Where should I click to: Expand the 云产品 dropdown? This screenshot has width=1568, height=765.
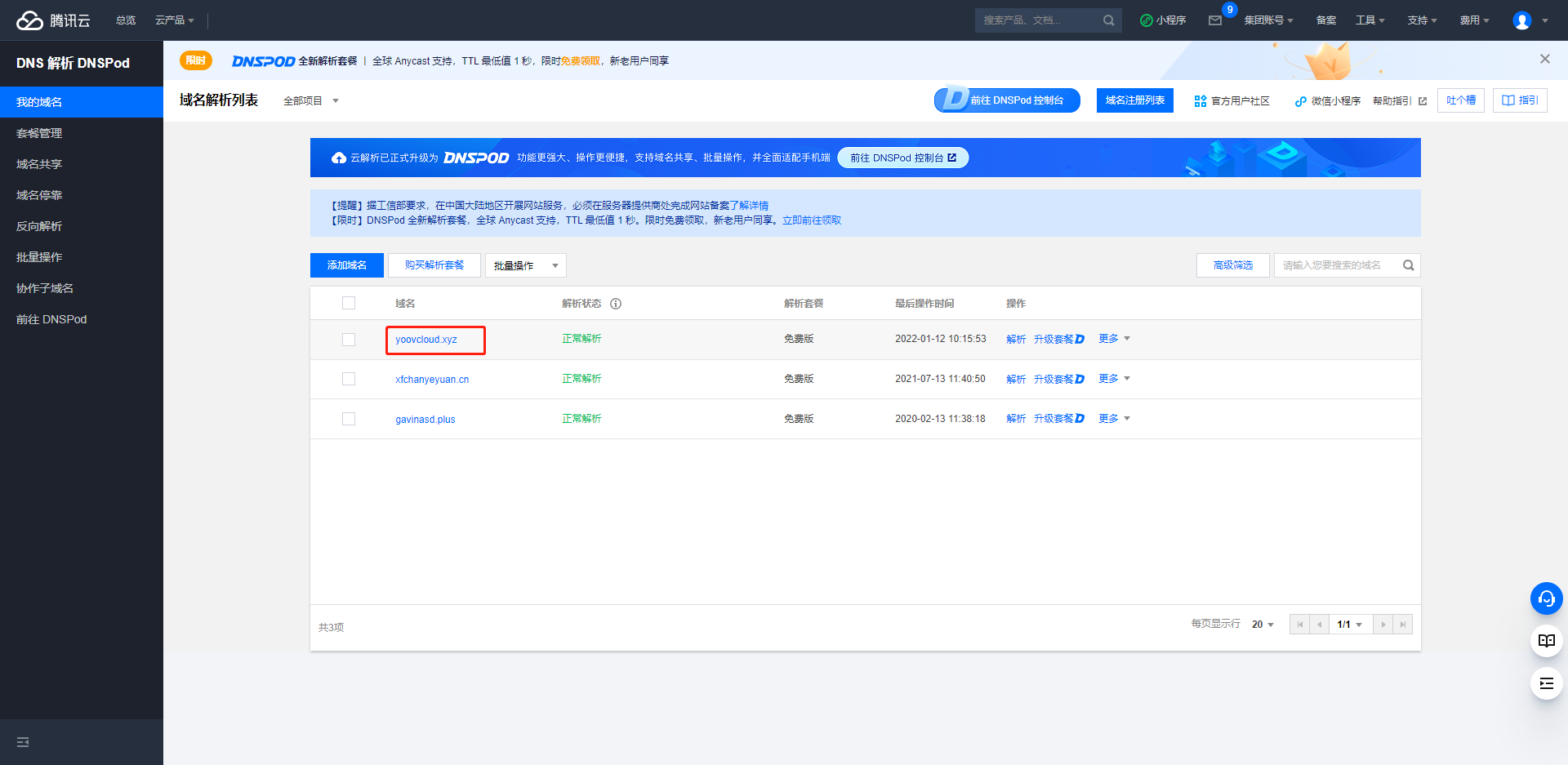point(174,20)
